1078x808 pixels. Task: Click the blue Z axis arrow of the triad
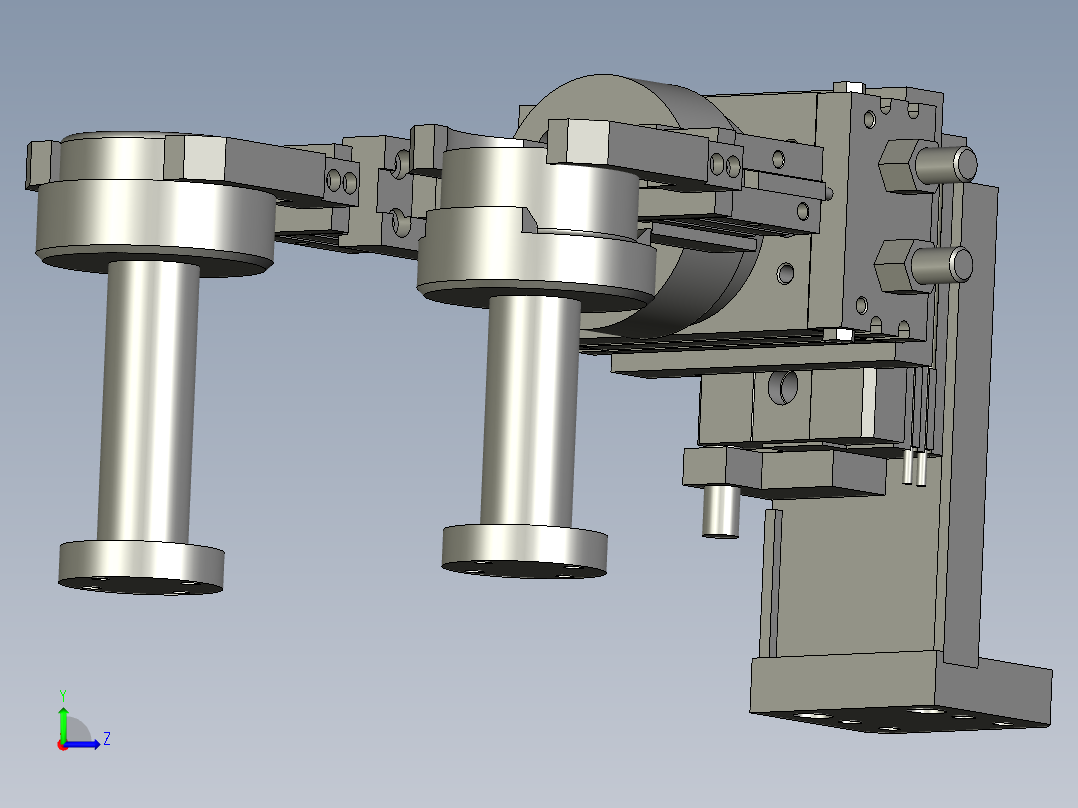[x=82, y=743]
